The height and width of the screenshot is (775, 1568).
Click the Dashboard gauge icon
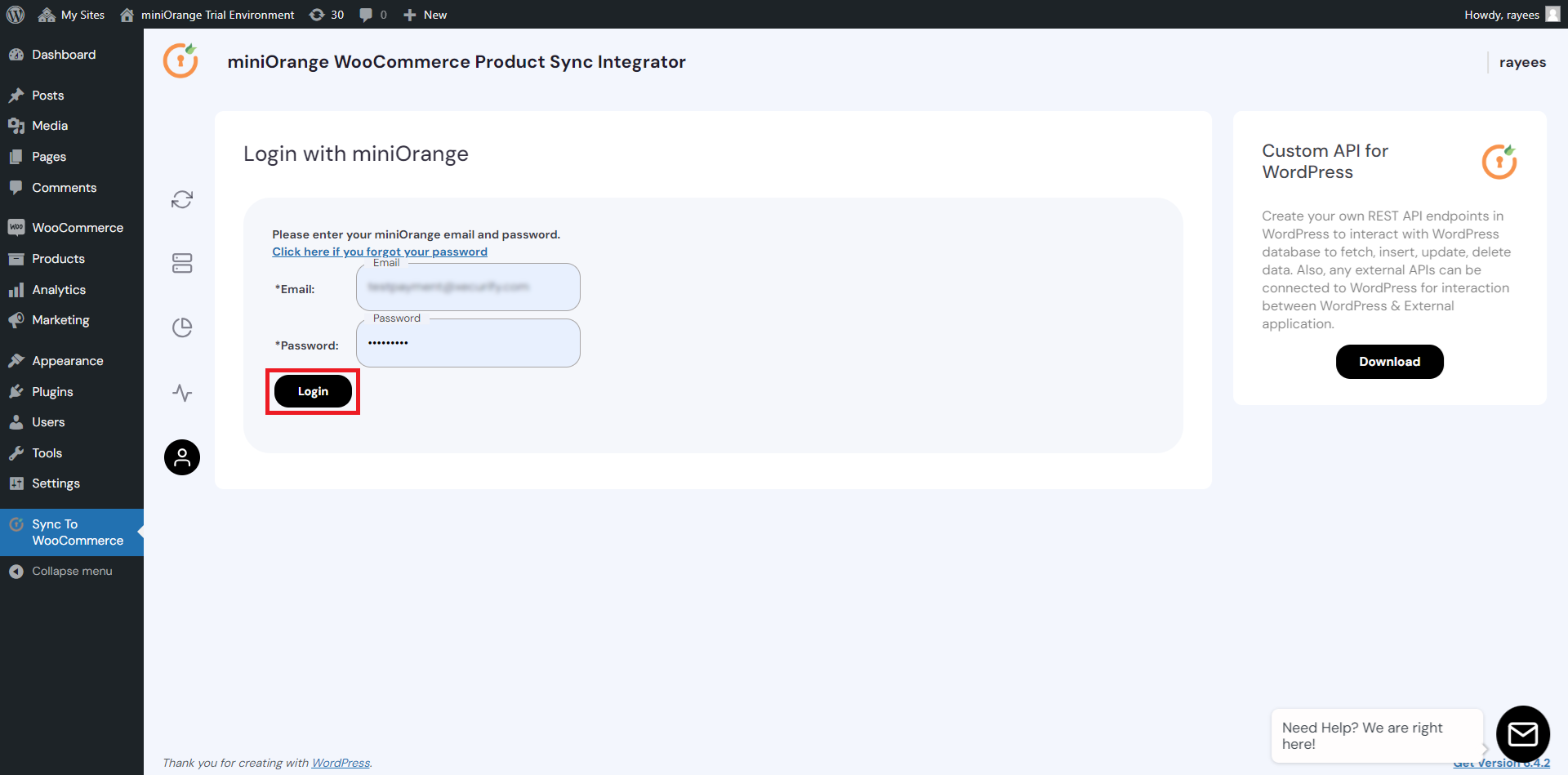point(16,55)
